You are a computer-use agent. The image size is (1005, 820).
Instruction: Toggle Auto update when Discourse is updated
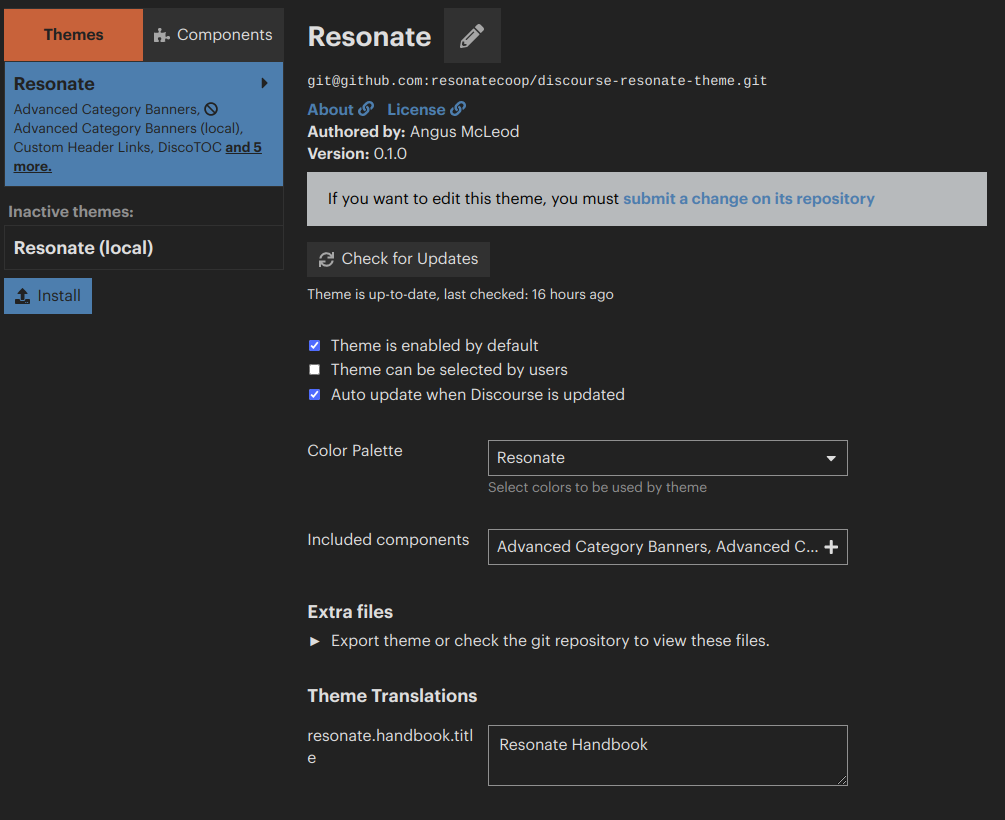coord(315,394)
